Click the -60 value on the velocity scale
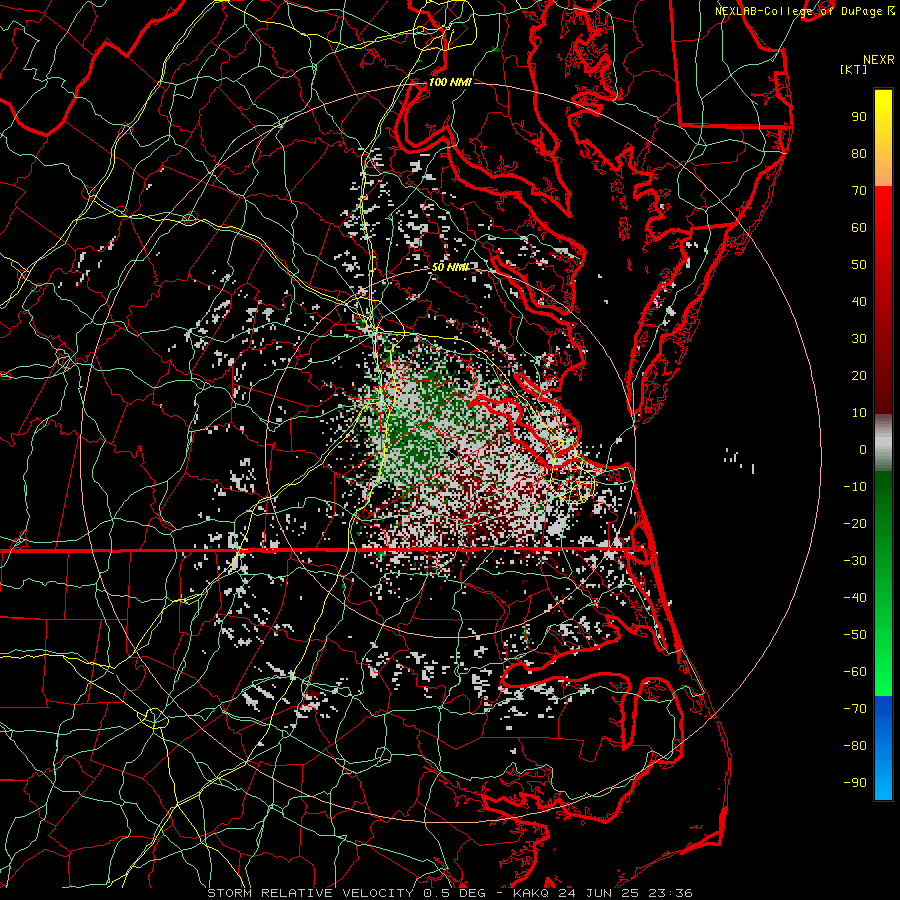900x900 pixels. point(855,672)
